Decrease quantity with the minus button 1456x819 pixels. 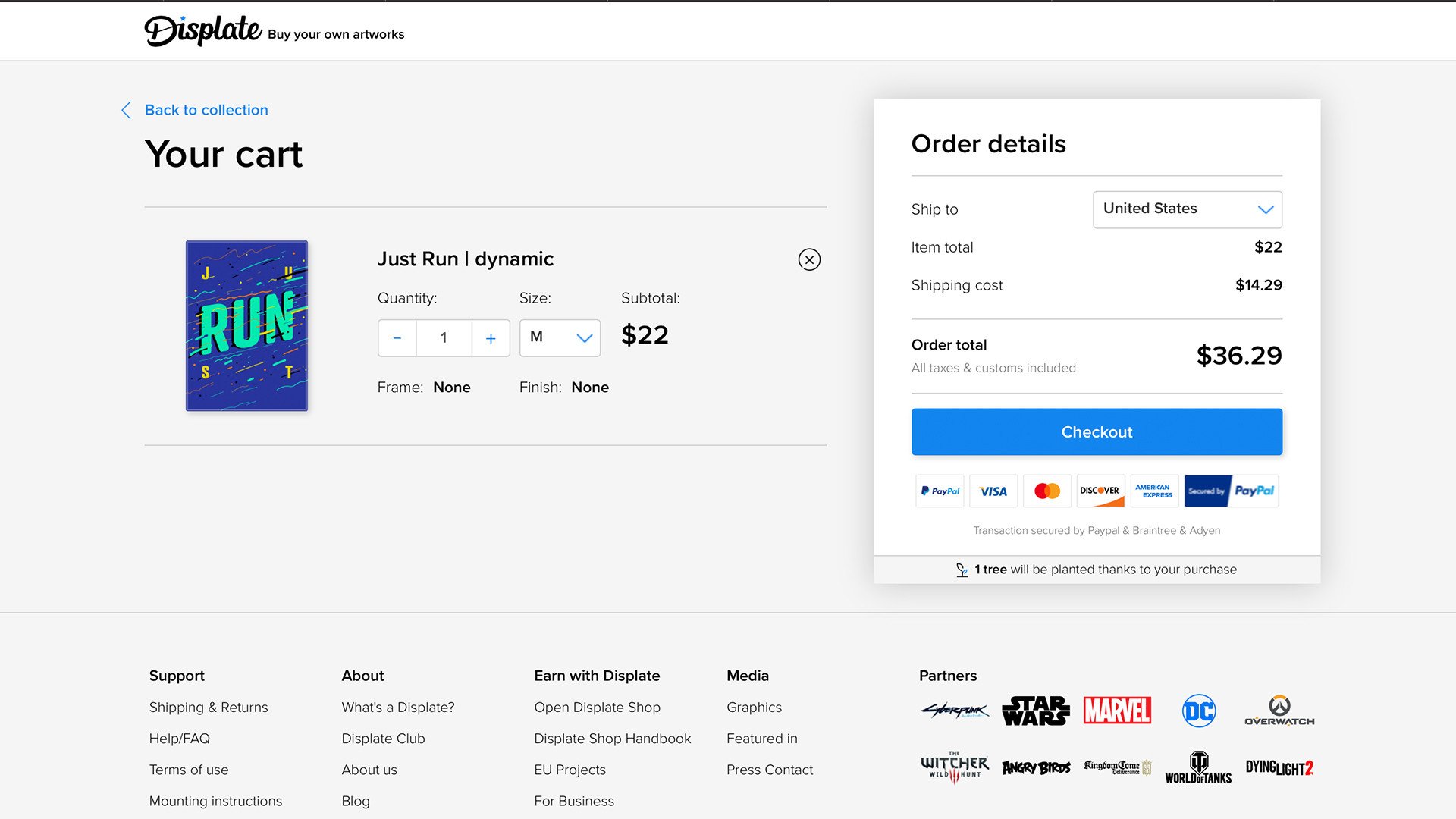397,338
